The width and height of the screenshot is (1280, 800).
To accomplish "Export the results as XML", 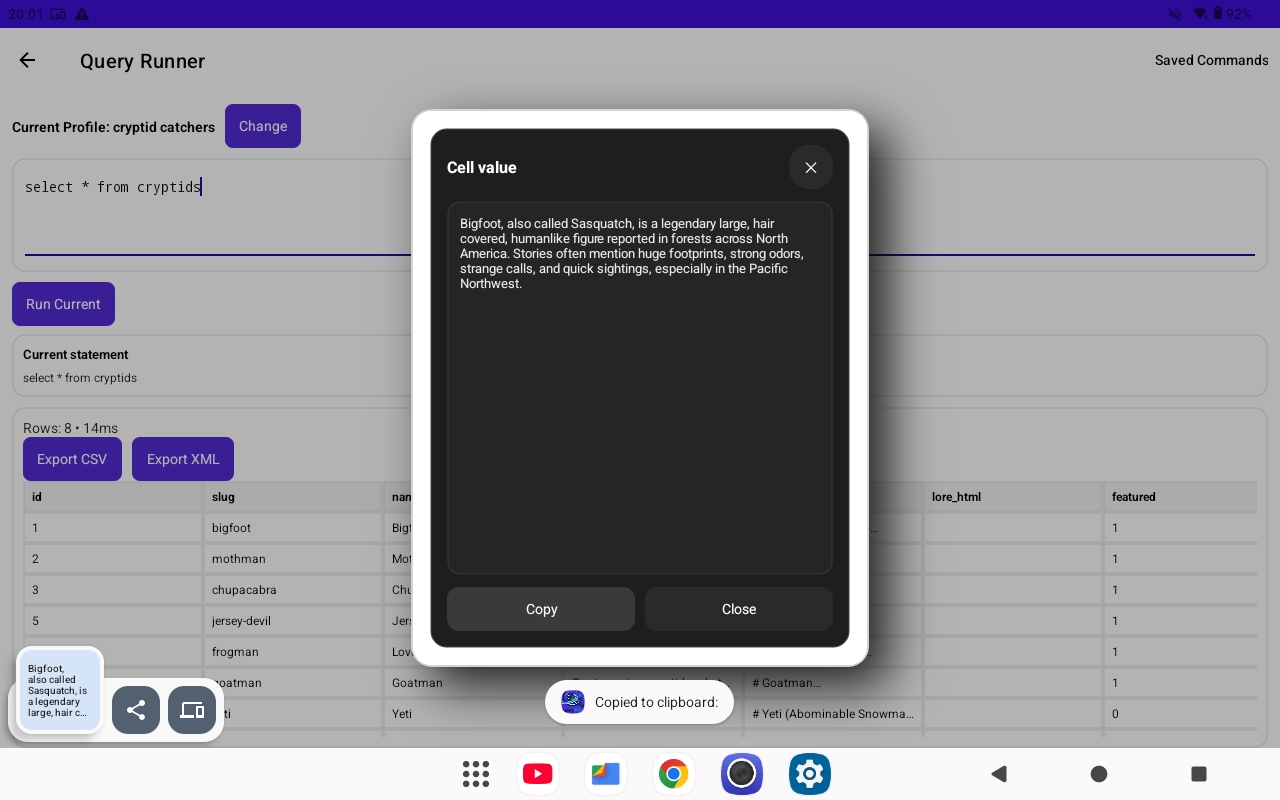I will [x=183, y=459].
